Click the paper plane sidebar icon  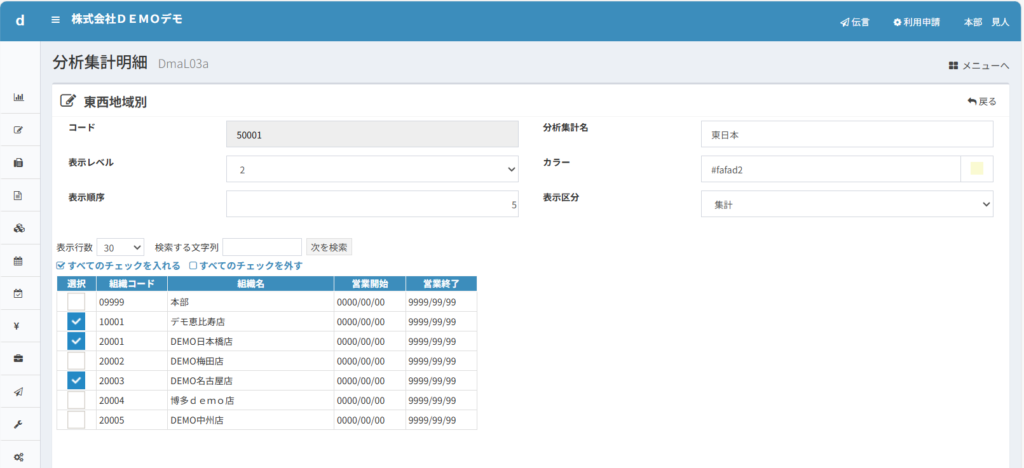click(x=18, y=391)
